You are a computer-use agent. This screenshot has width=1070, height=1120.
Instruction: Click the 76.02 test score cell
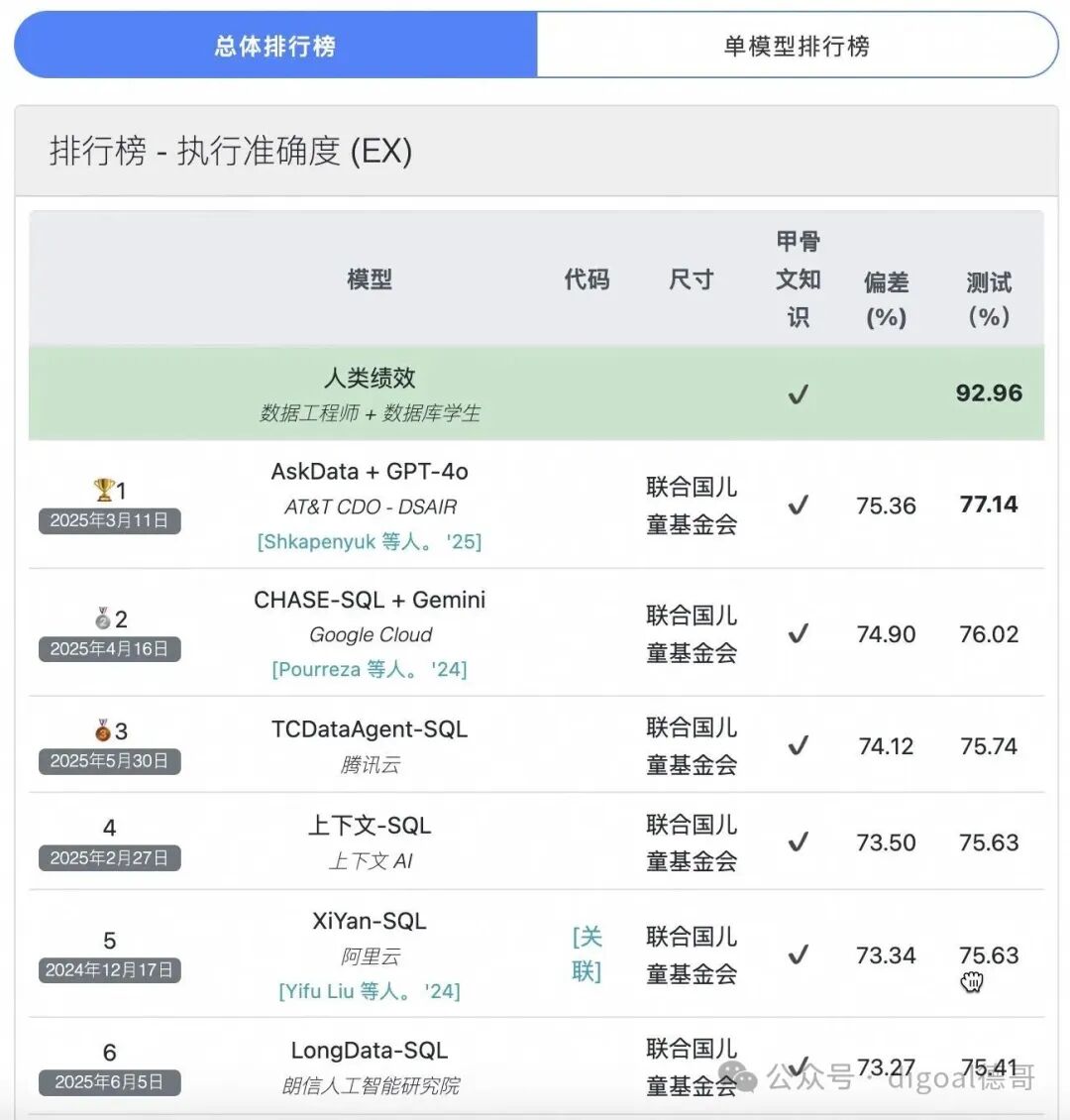(x=989, y=633)
